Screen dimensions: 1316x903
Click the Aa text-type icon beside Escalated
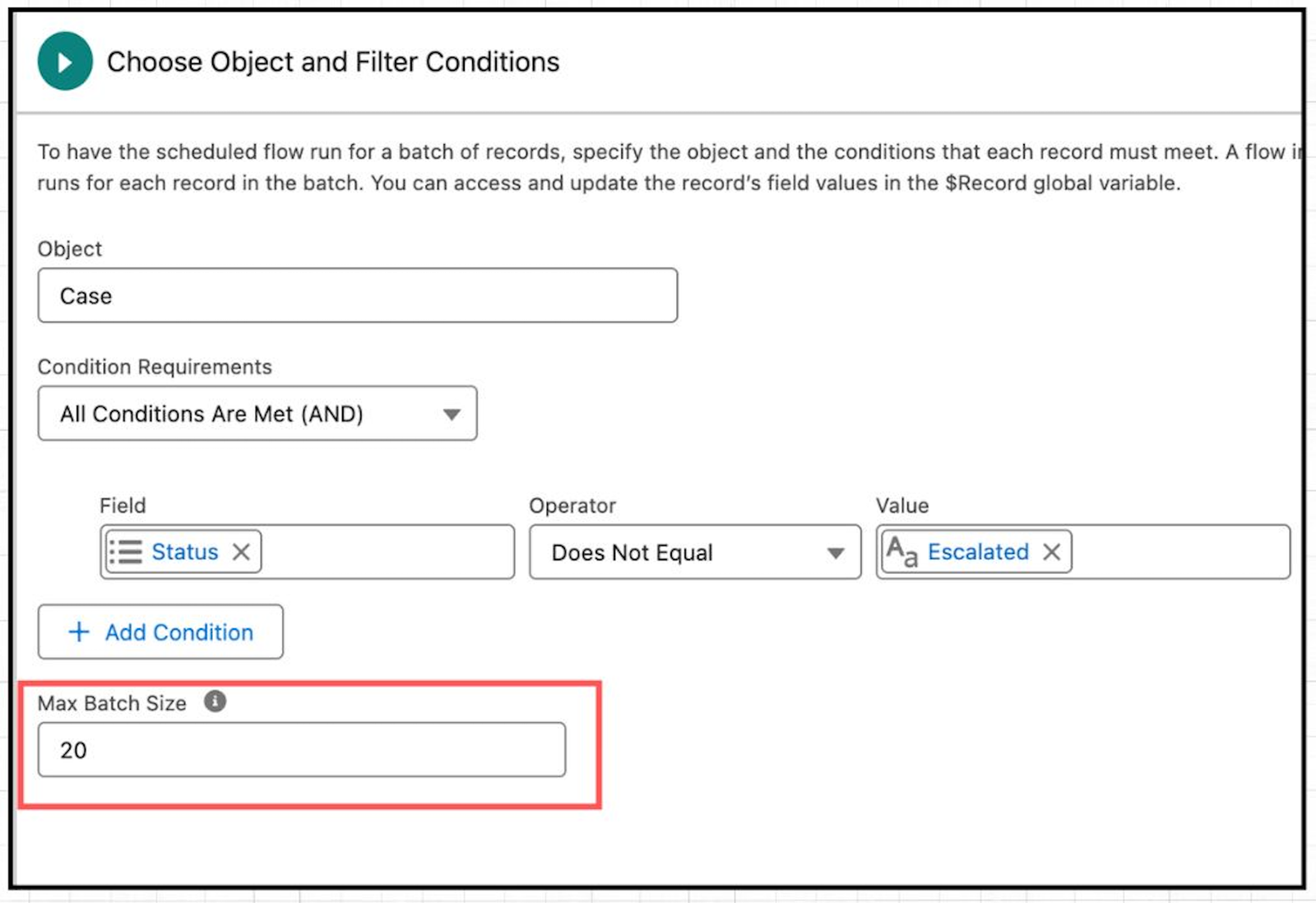coord(902,552)
